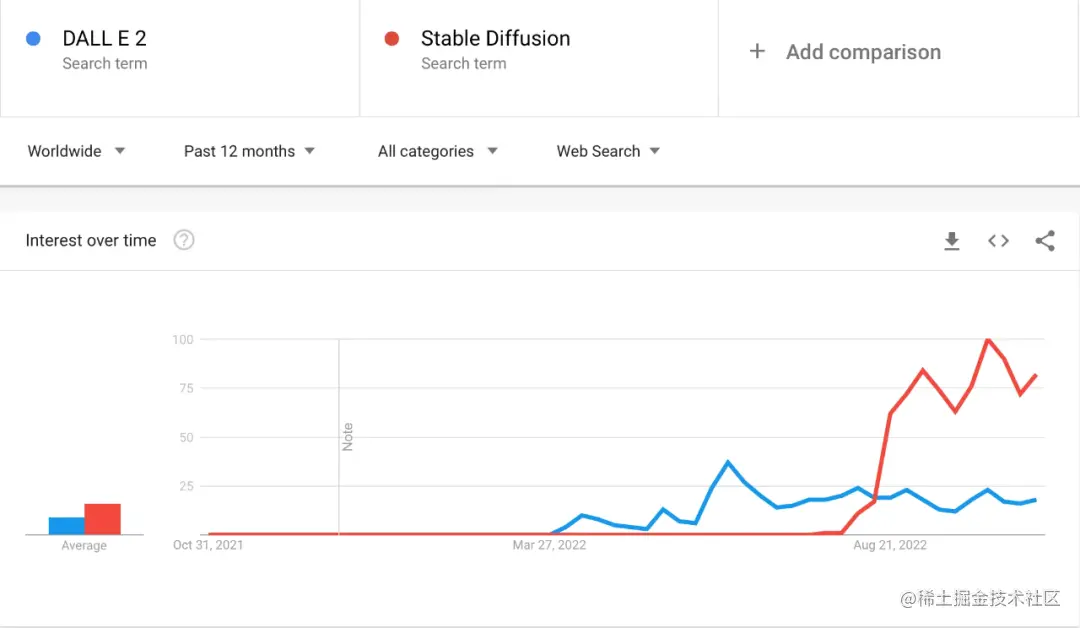Click the blue Average bar
The height and width of the screenshot is (628, 1080).
66,525
